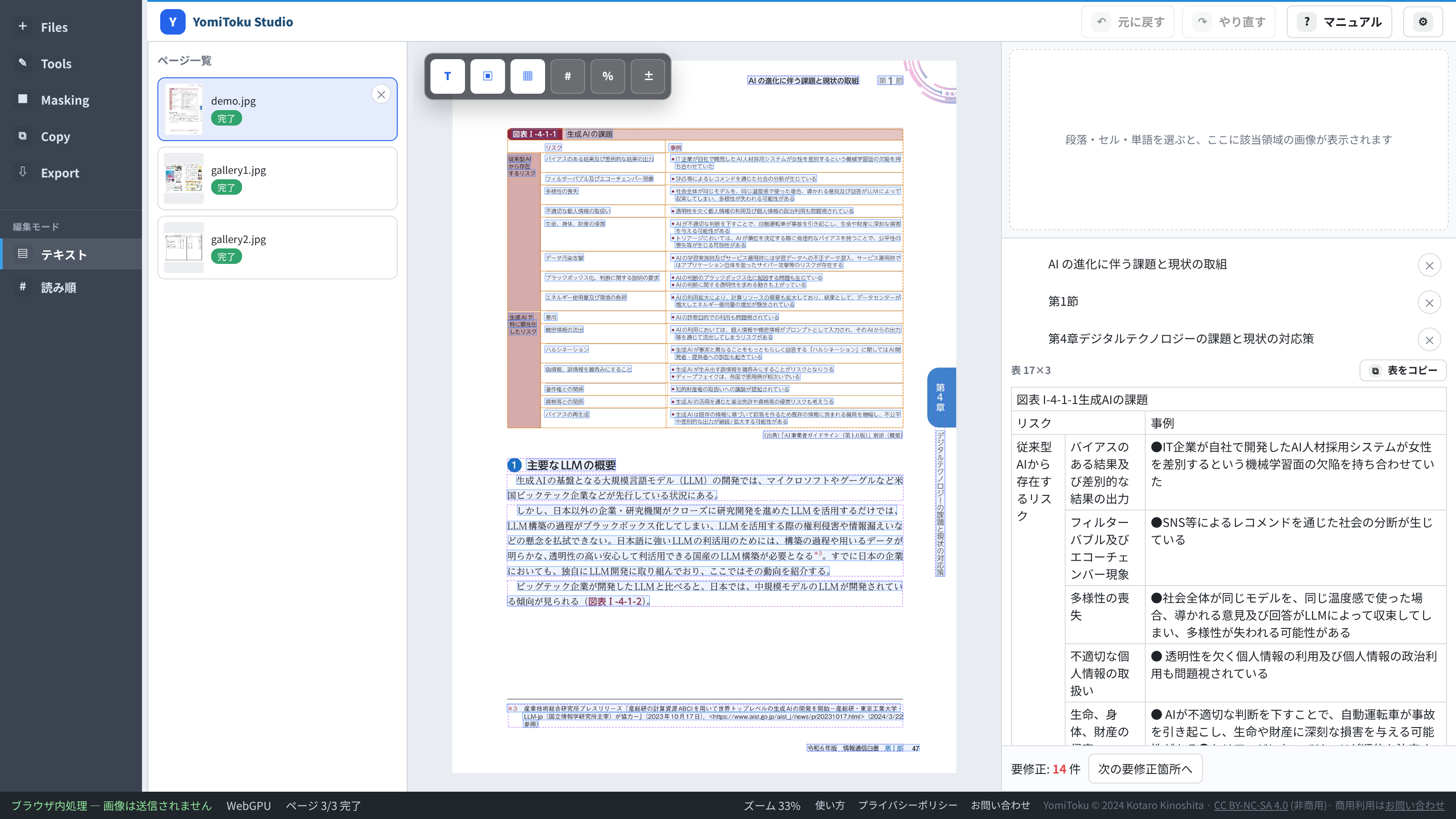Open 使い方 link in footer
This screenshot has height=819, width=1456.
[829, 805]
